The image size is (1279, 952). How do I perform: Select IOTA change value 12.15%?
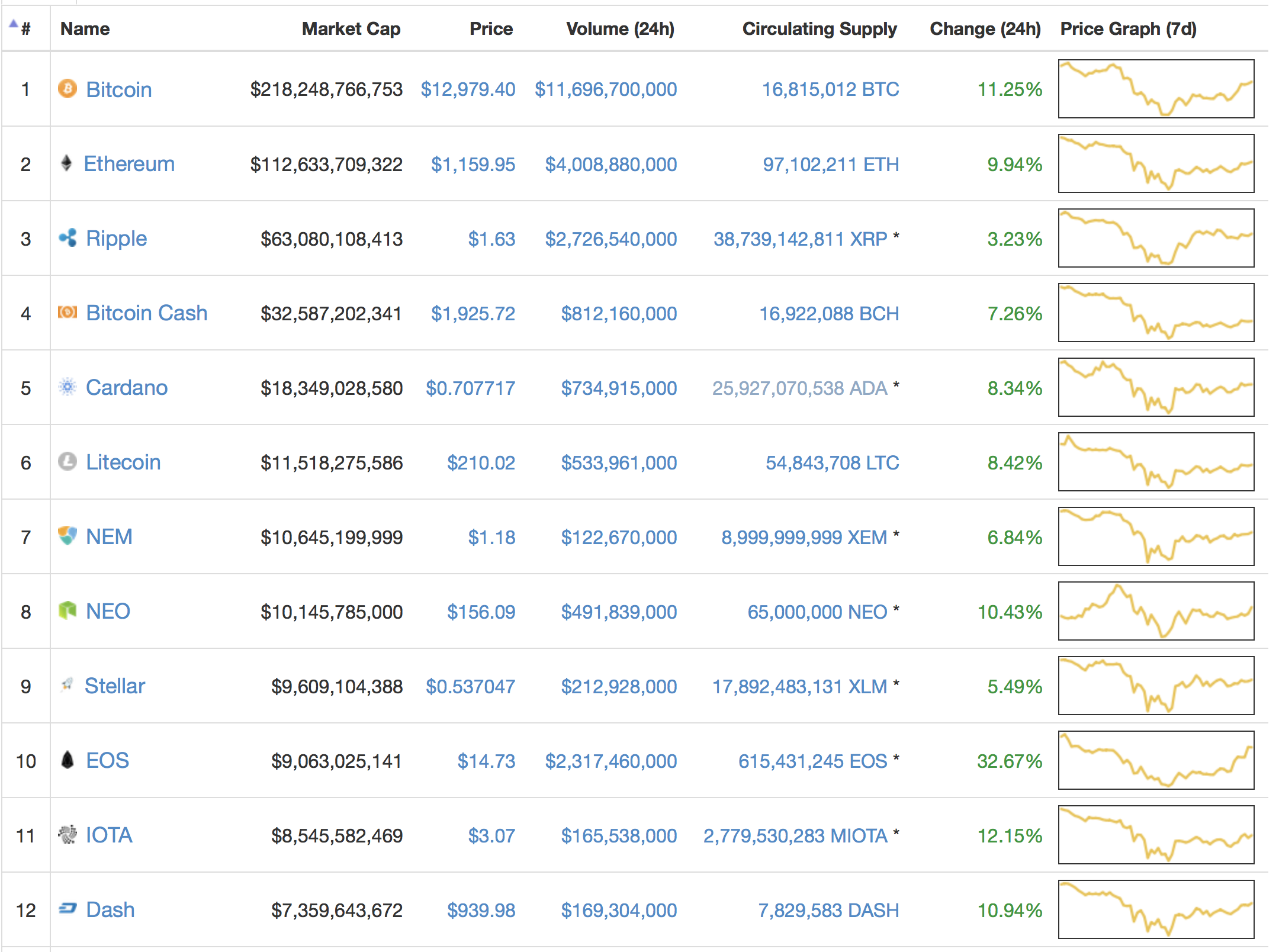click(x=1010, y=835)
